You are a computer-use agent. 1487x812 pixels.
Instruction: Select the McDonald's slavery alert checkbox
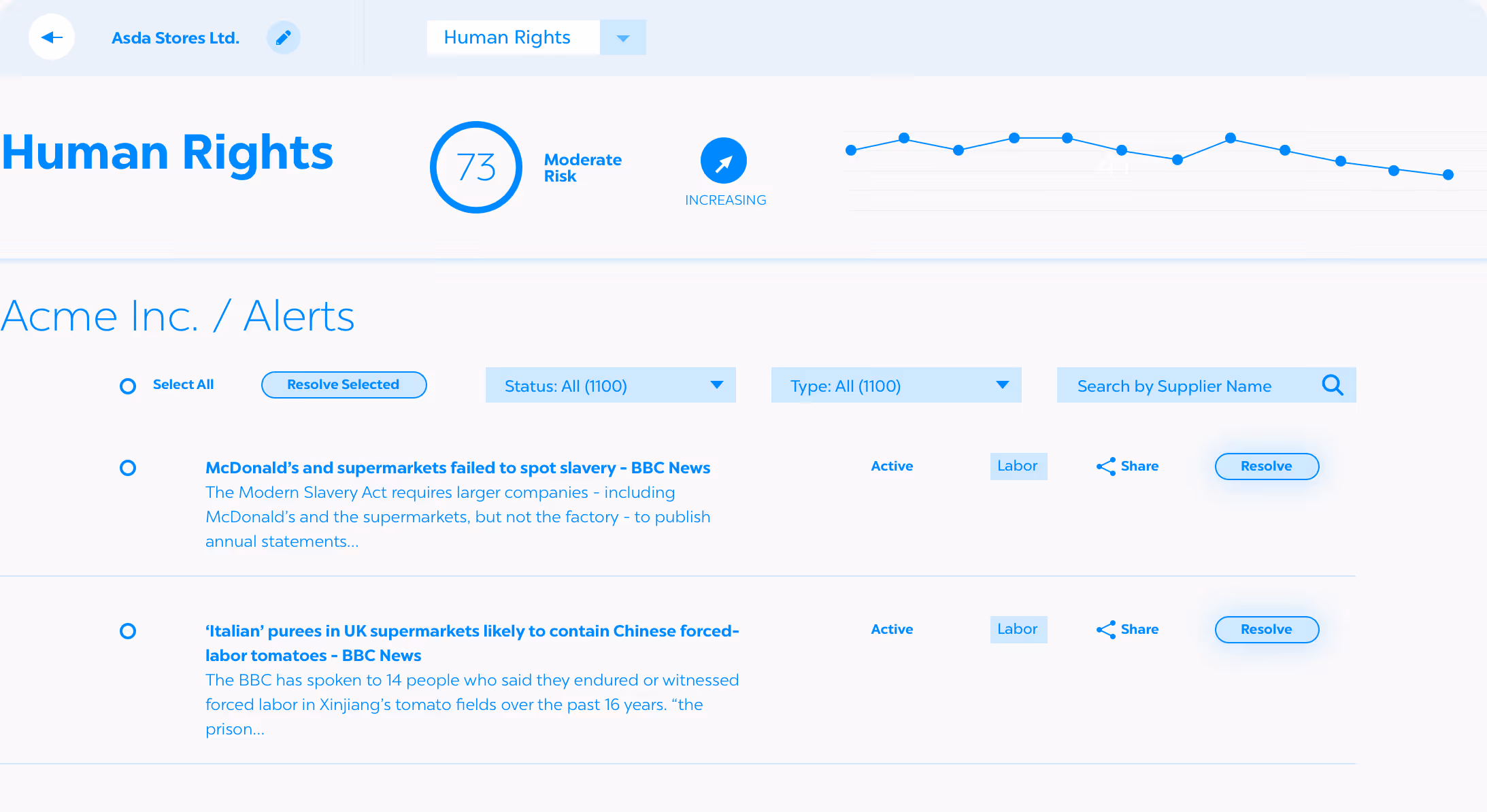(x=128, y=468)
